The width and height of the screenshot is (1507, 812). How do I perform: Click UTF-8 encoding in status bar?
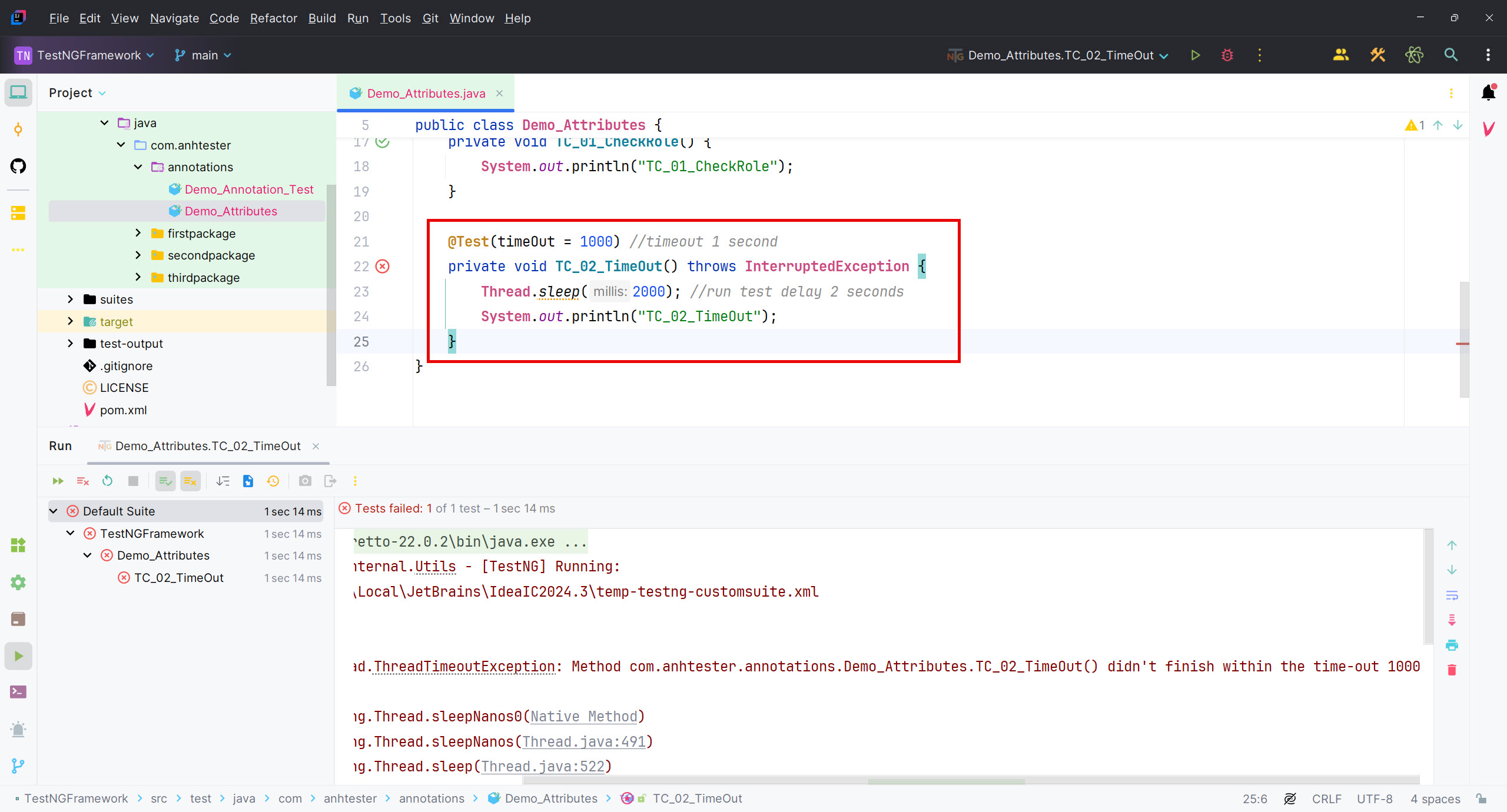[1375, 798]
